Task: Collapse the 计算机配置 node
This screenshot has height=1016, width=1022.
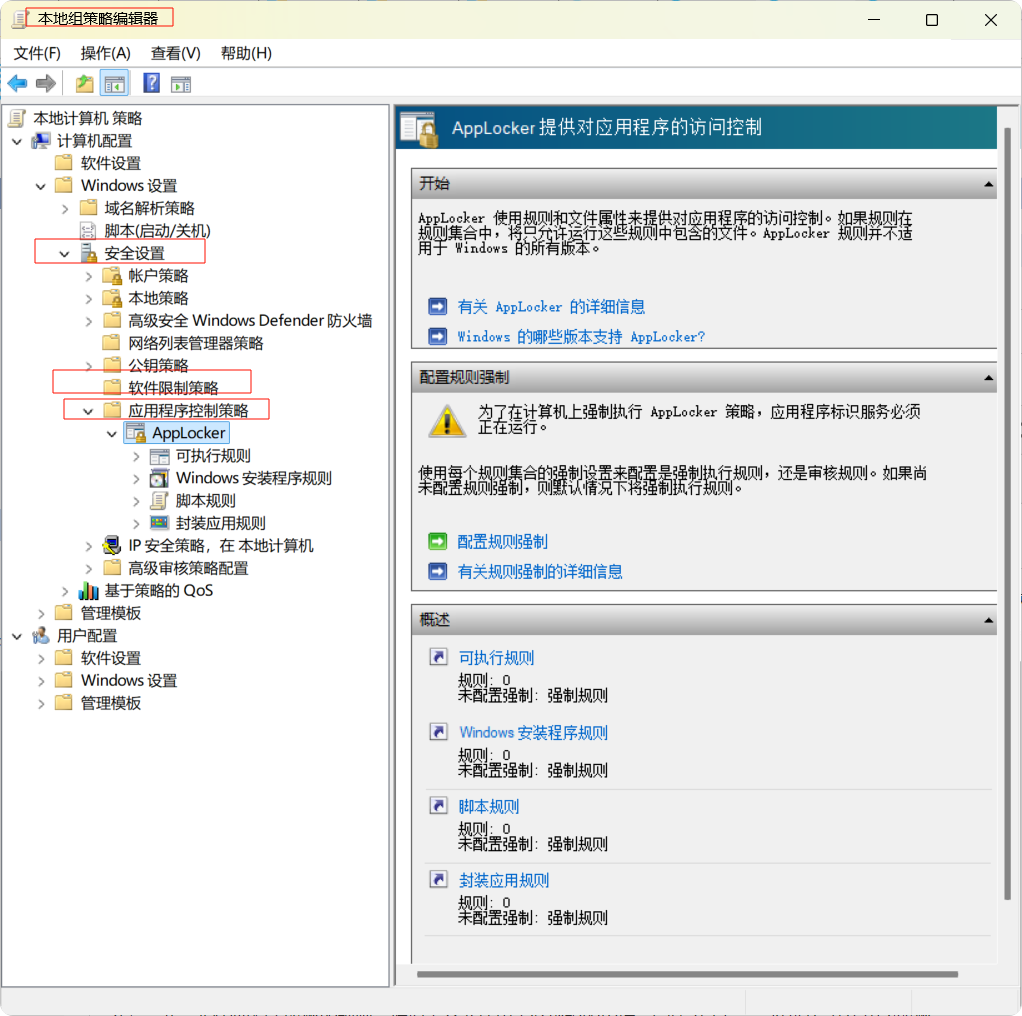Action: coord(18,141)
